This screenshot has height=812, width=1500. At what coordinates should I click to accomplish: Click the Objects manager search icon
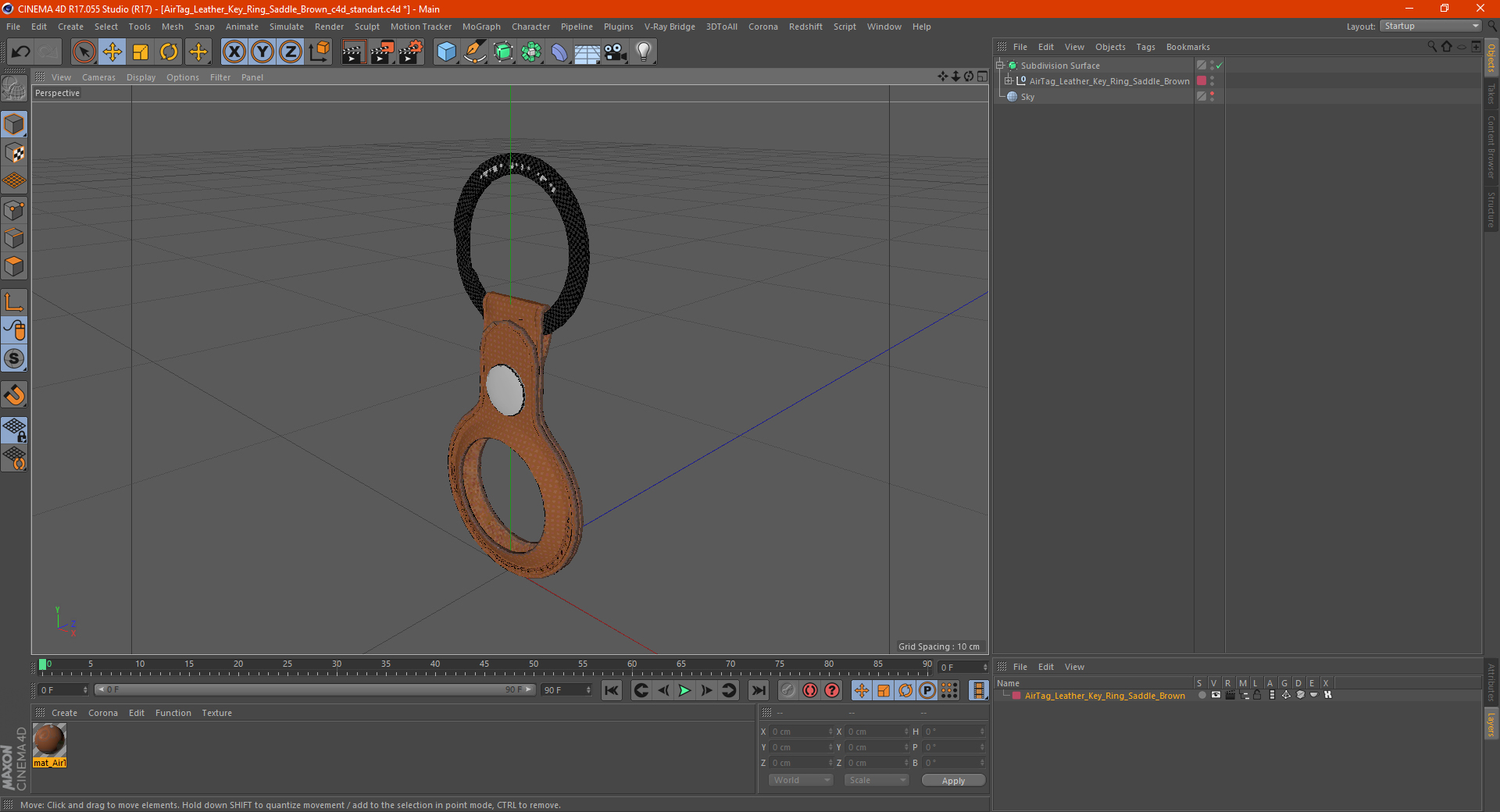click(1432, 47)
